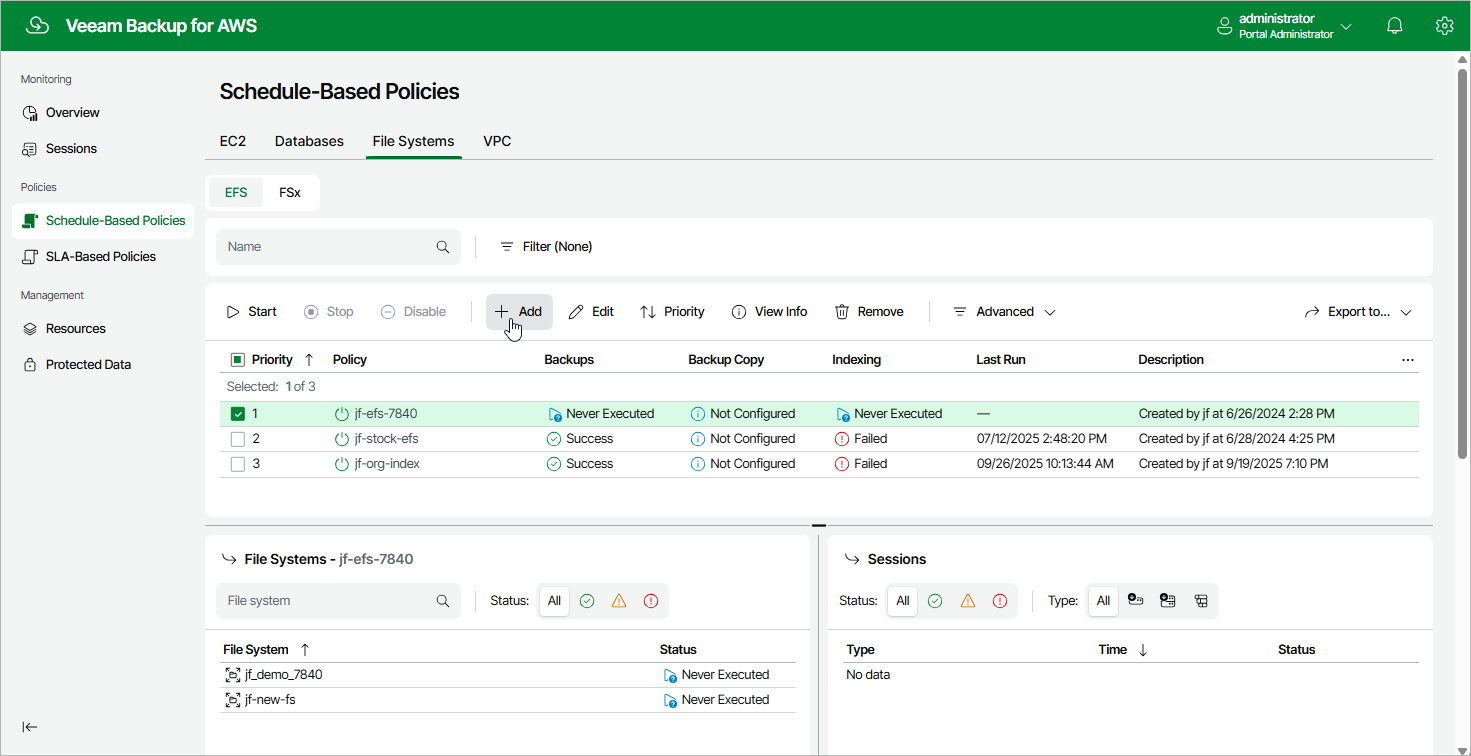Open the table column options ellipsis

1408,360
